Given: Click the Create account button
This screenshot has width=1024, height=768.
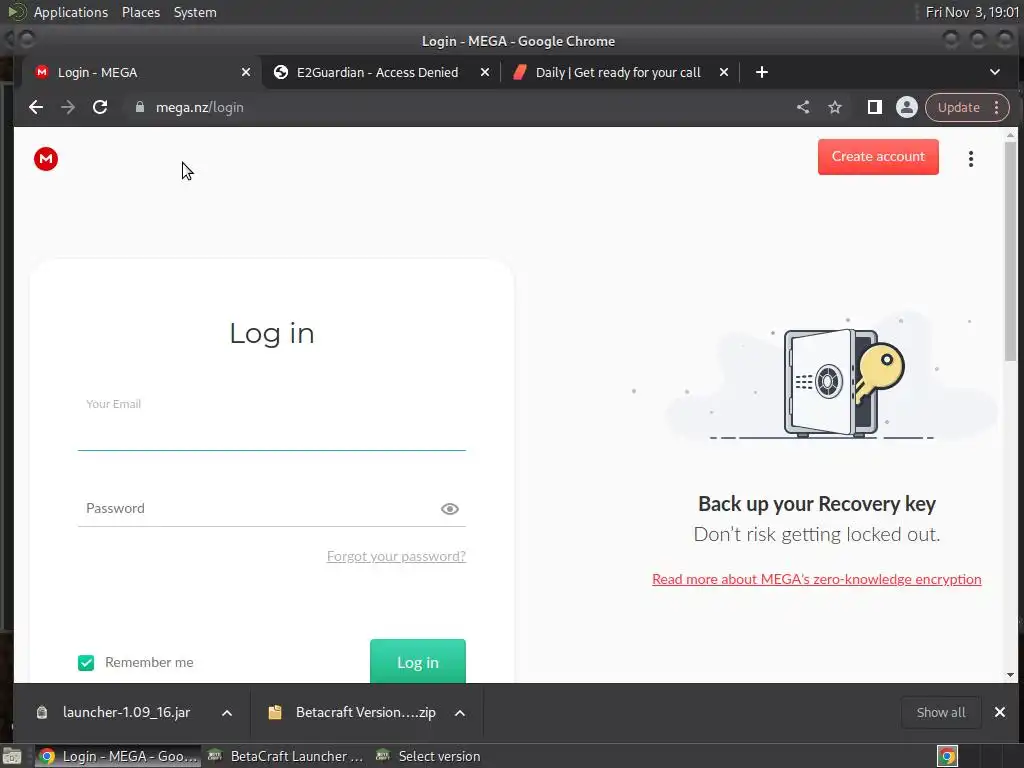Looking at the screenshot, I should (x=878, y=157).
